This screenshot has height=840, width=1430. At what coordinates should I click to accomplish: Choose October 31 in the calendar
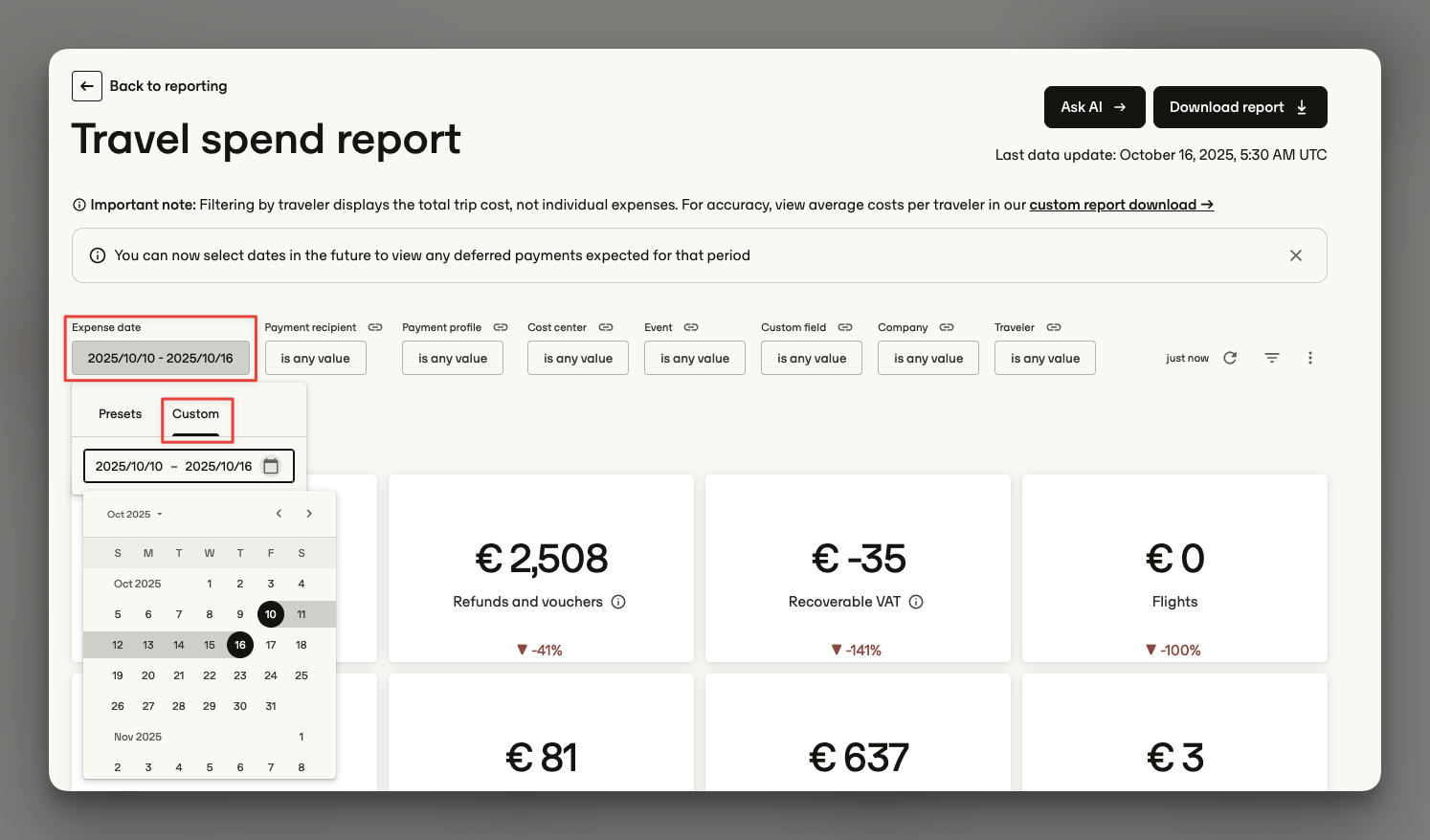[x=271, y=706]
